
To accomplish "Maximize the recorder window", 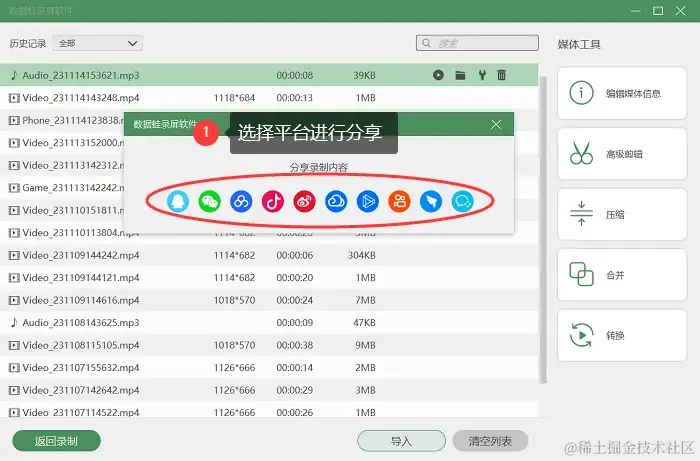I will point(658,11).
